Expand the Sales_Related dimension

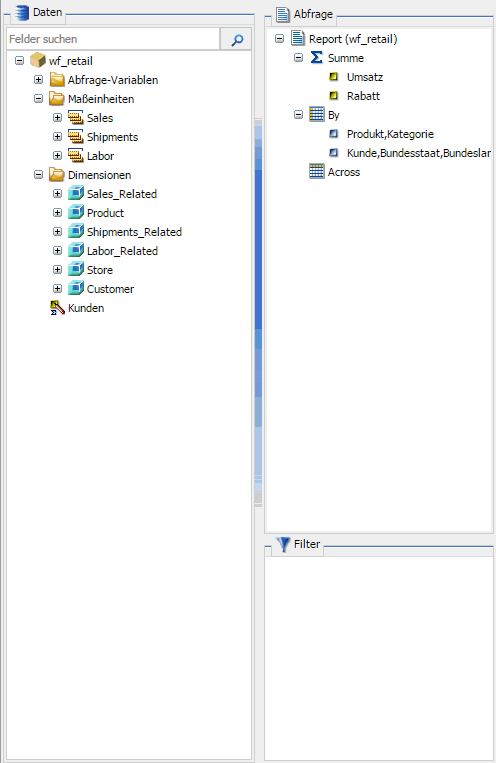57,193
